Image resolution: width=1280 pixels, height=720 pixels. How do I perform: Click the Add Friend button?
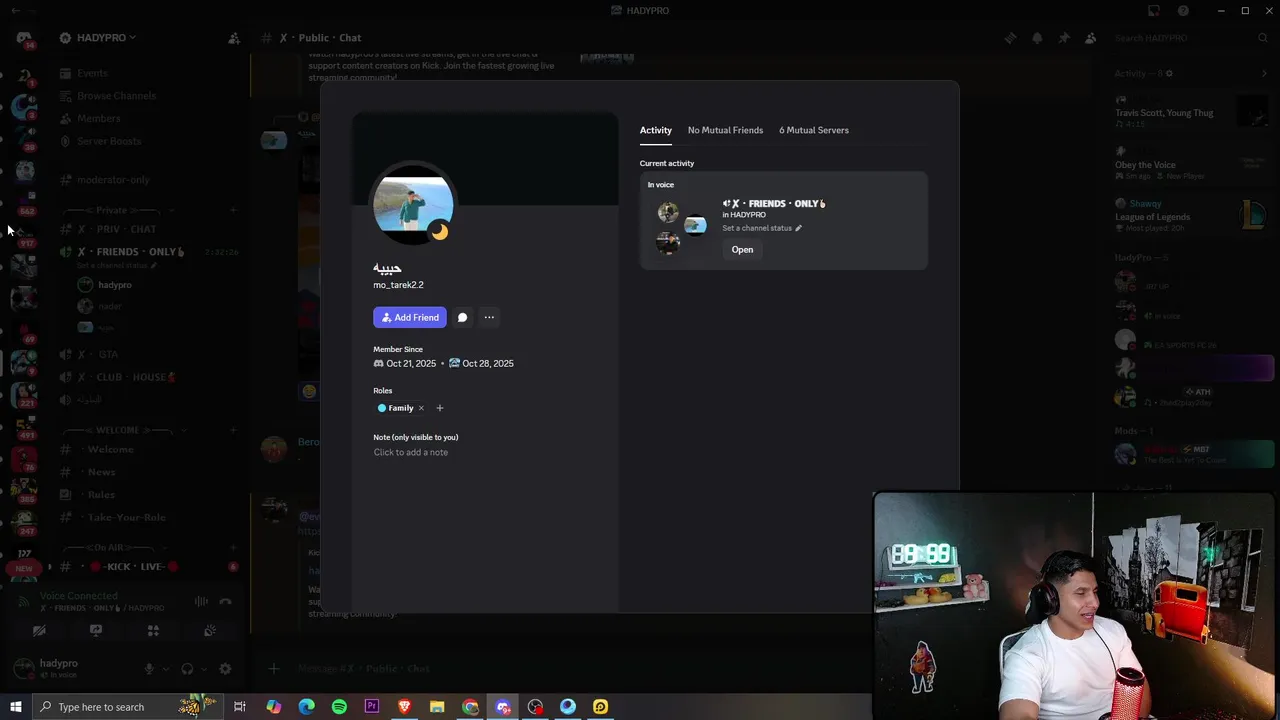410,317
